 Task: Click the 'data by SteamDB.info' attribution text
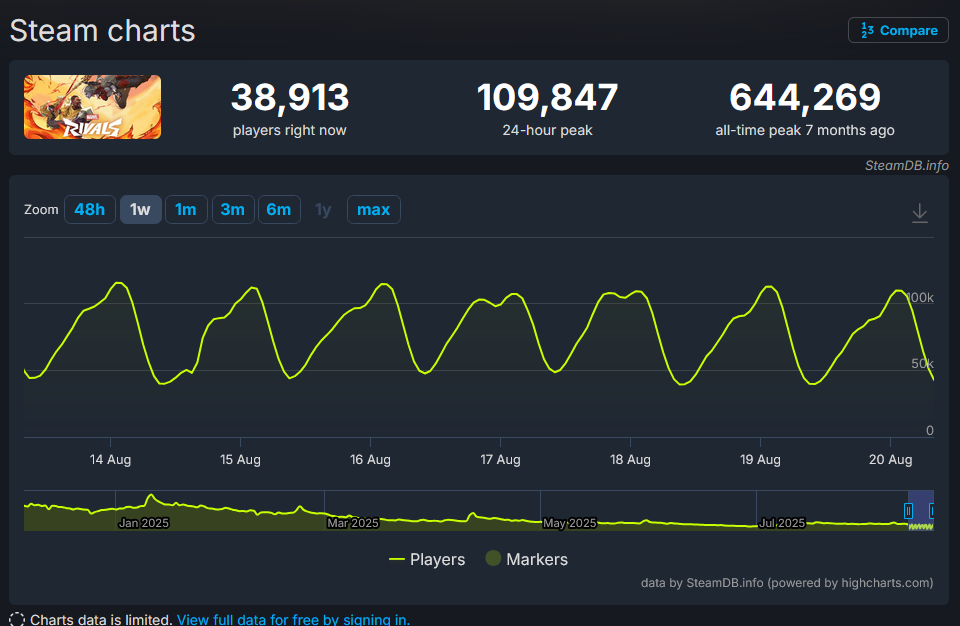pos(787,583)
